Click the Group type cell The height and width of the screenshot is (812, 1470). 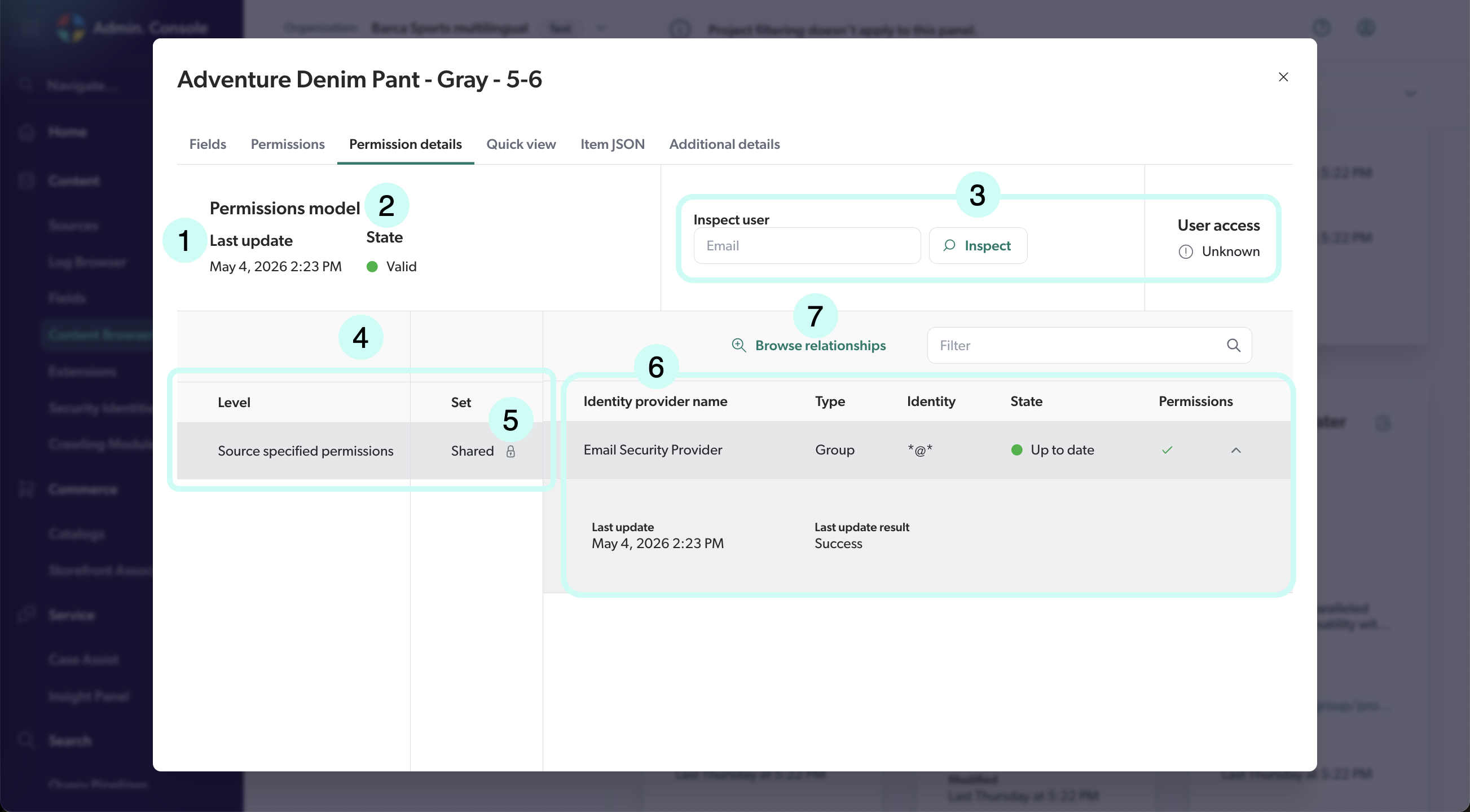(x=834, y=449)
